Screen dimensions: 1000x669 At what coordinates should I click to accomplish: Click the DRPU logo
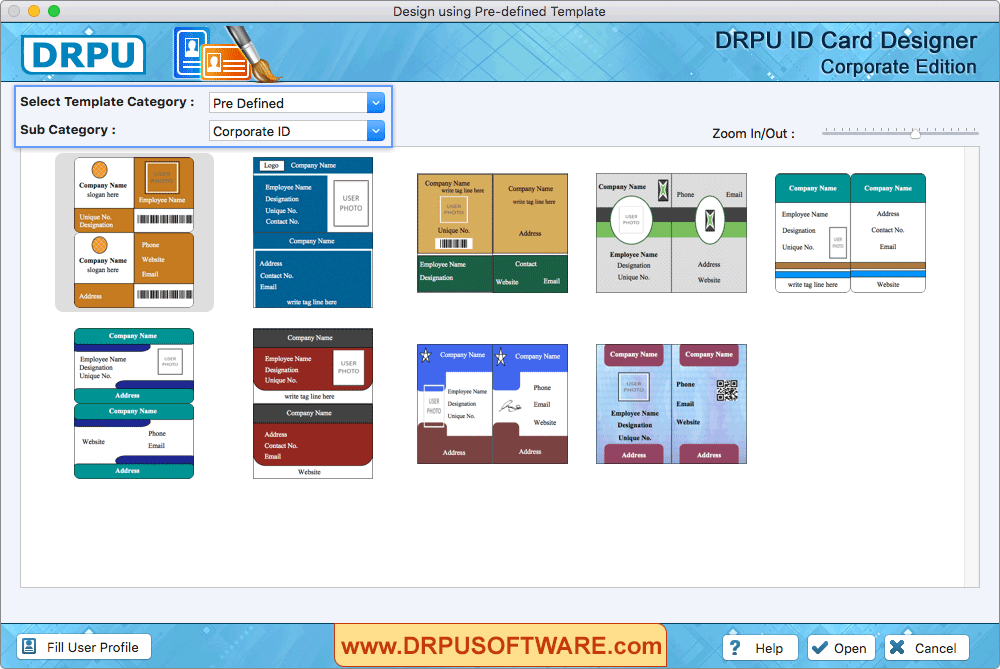point(83,55)
